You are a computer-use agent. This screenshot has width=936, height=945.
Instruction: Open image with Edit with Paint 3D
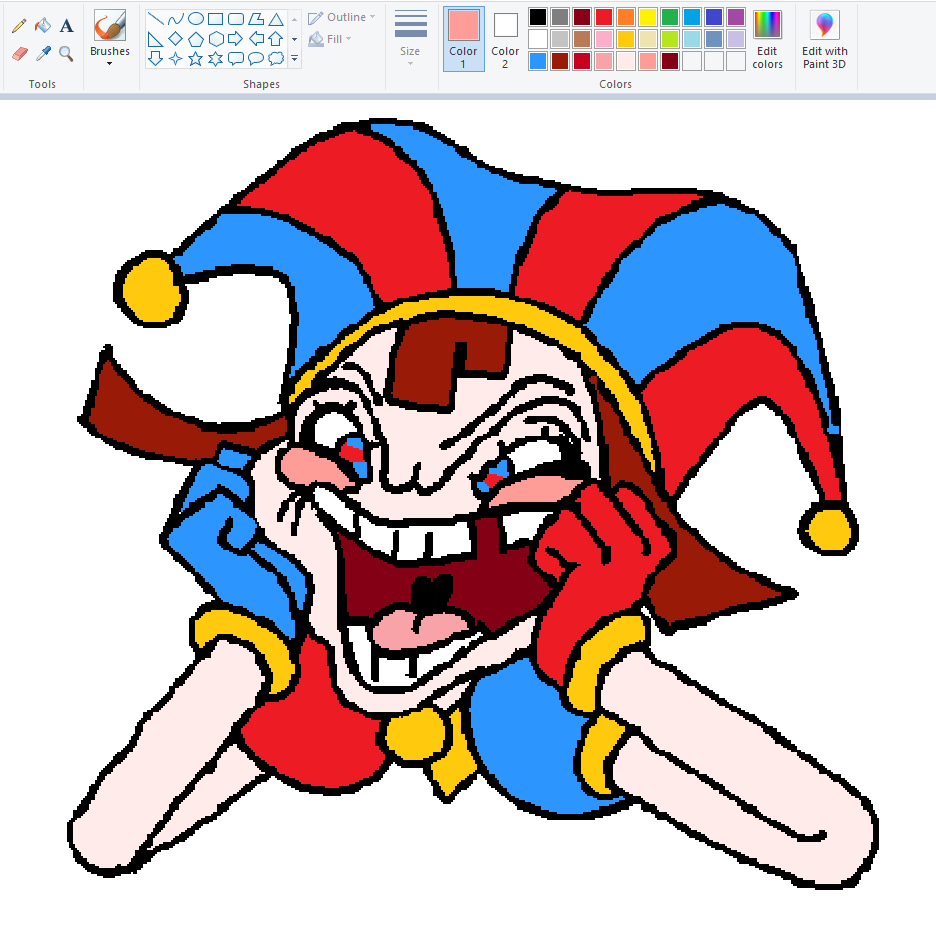click(824, 39)
